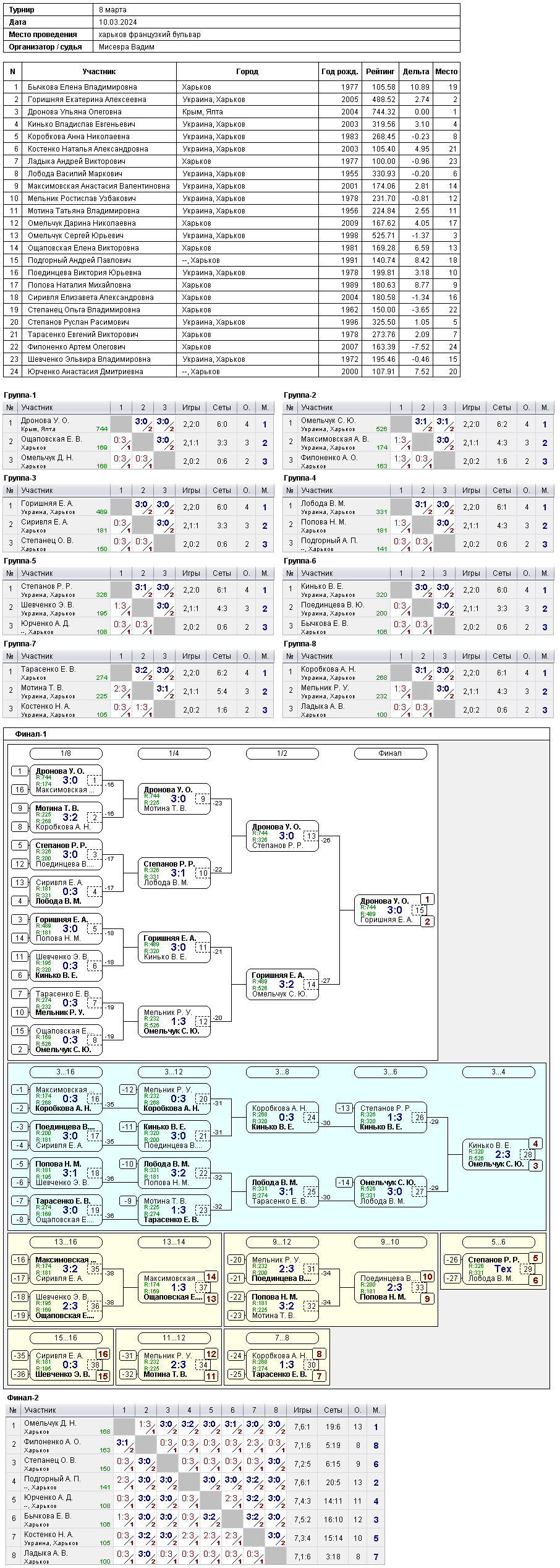Click the rating value 744.32

click(384, 112)
